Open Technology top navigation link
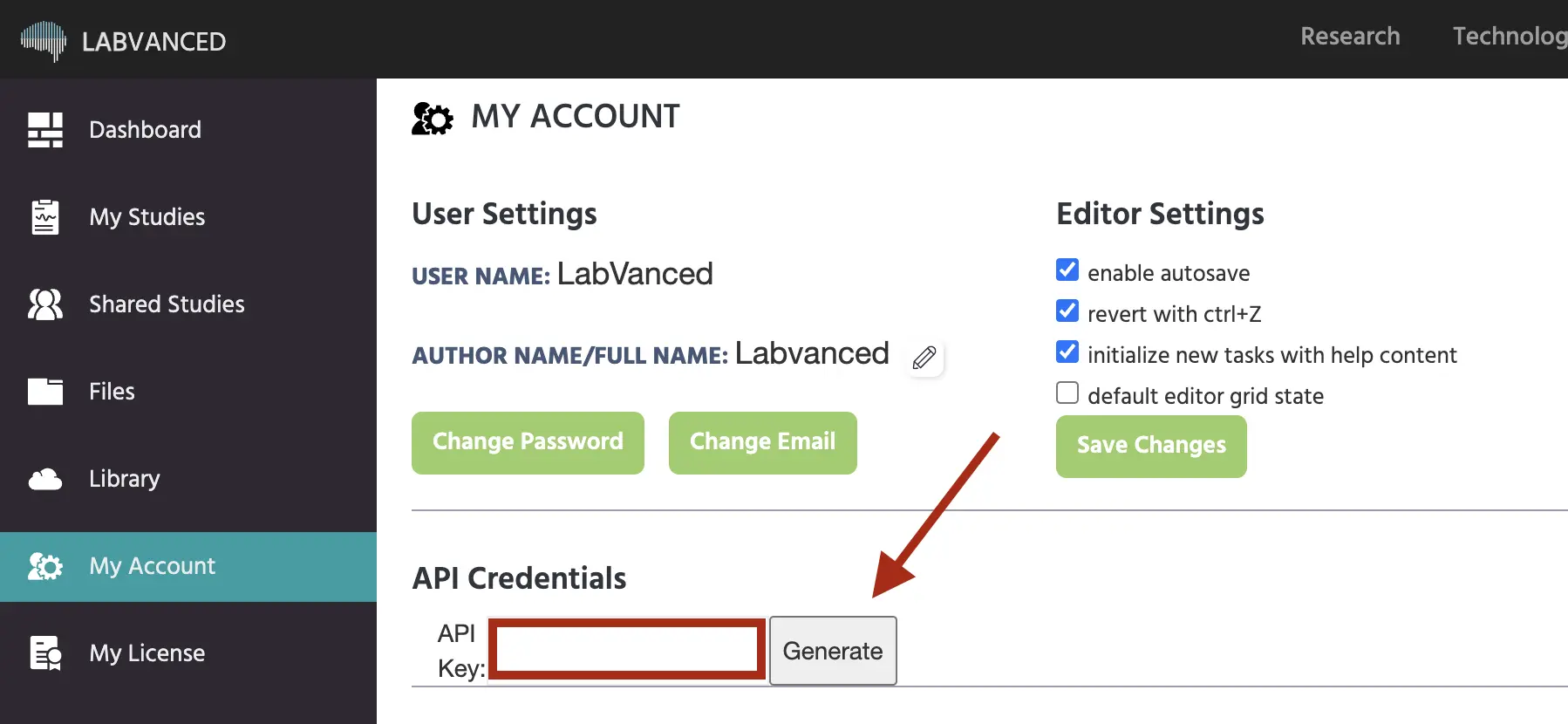 tap(1510, 36)
